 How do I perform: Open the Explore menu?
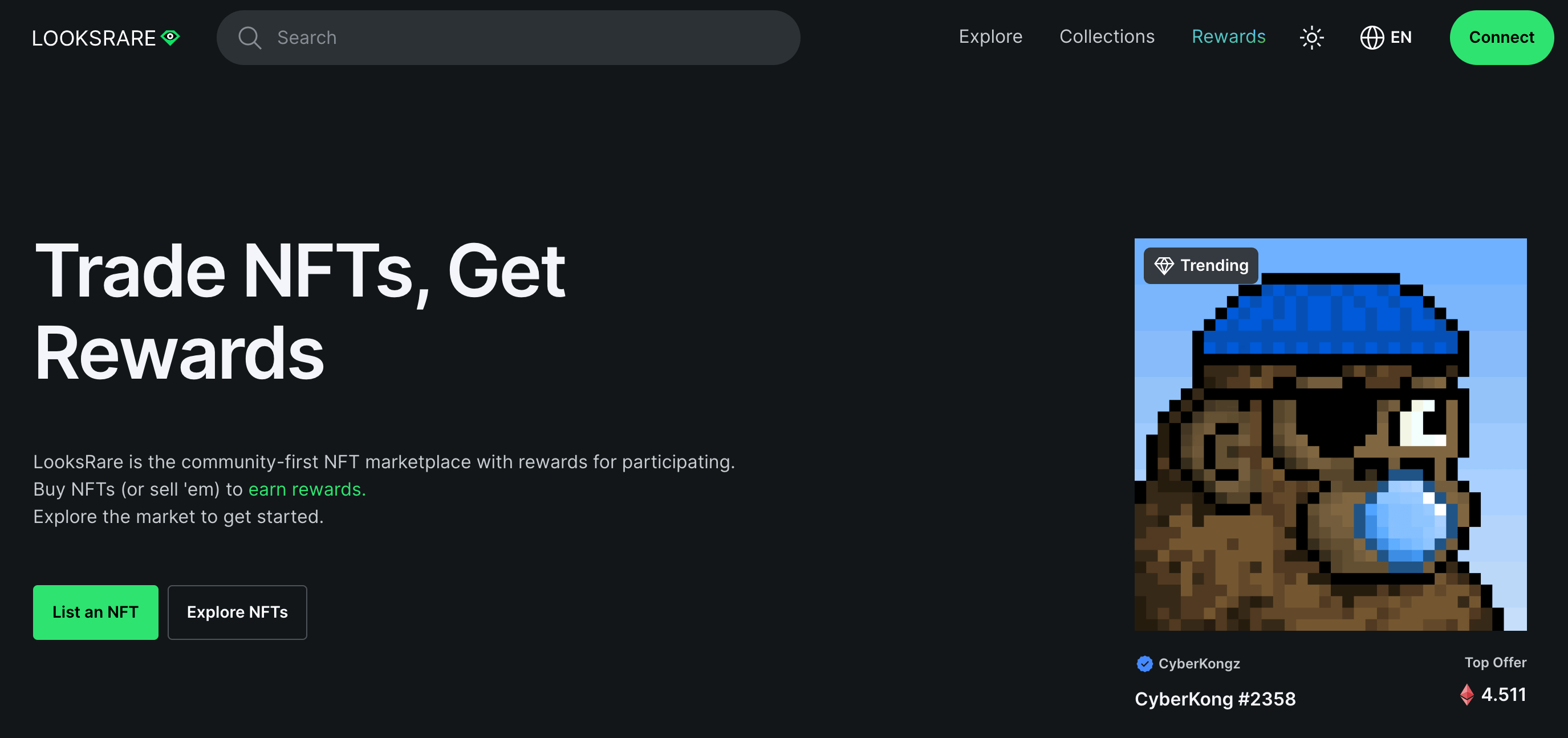[990, 37]
